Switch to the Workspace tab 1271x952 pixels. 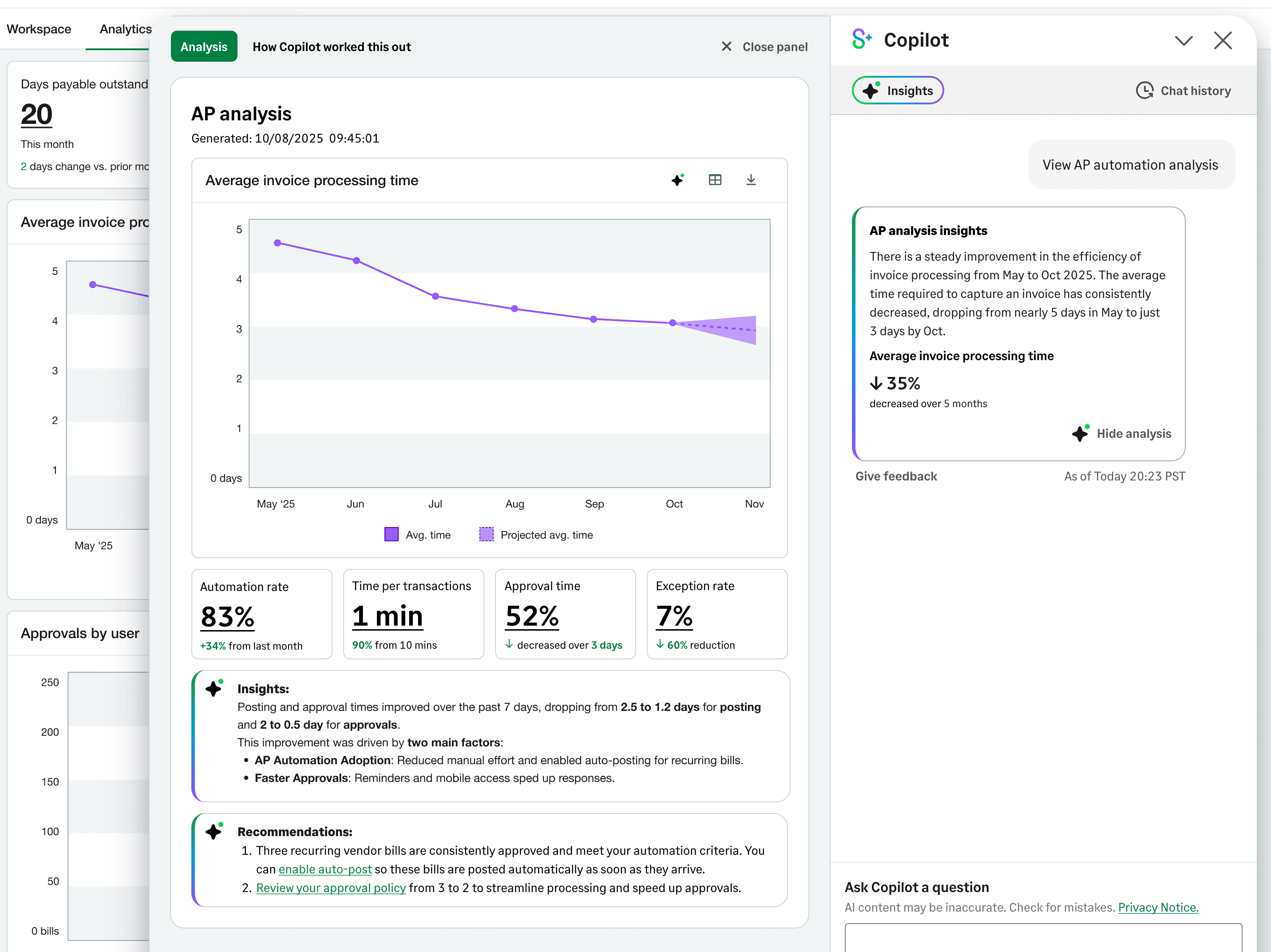[x=39, y=29]
